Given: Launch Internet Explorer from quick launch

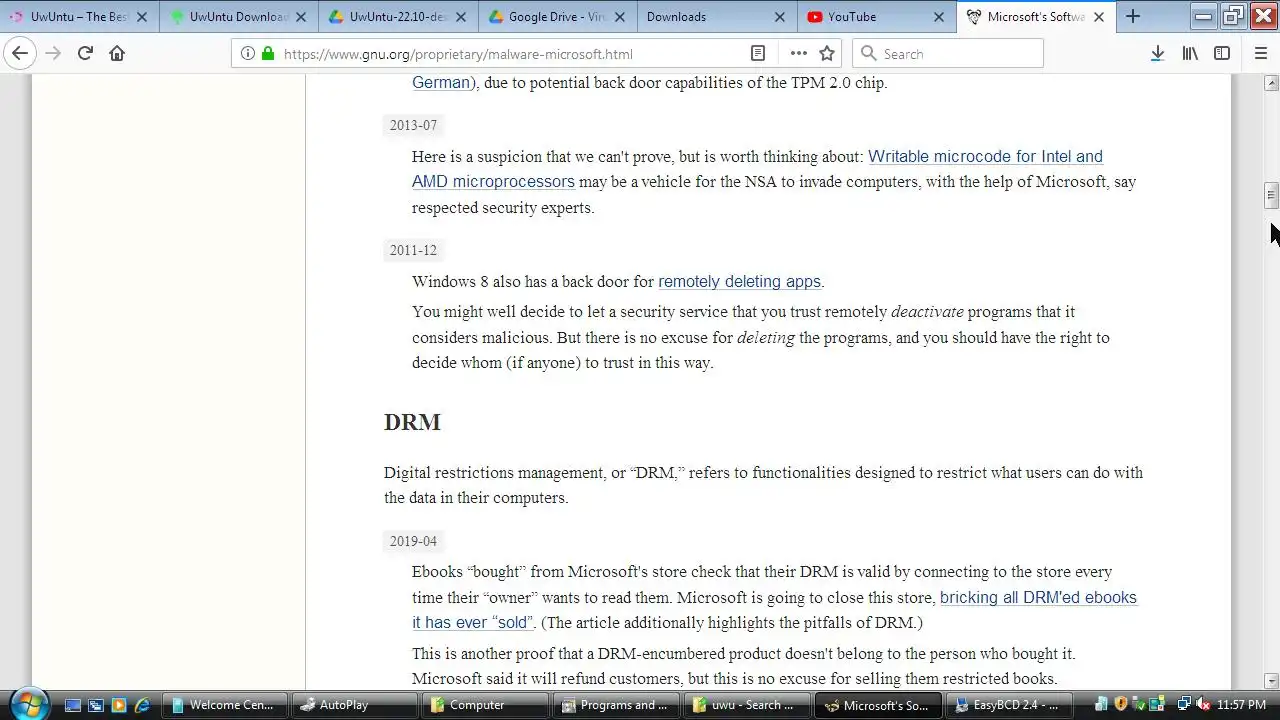Looking at the screenshot, I should (142, 705).
